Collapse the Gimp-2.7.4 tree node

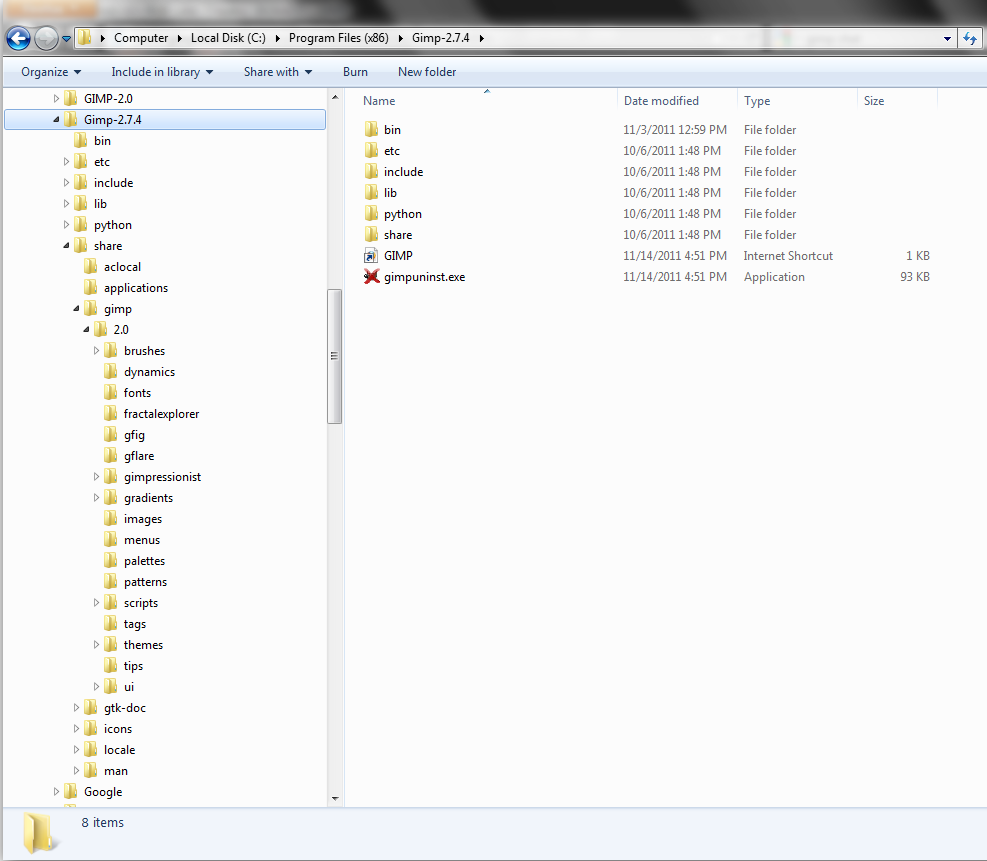pos(56,120)
